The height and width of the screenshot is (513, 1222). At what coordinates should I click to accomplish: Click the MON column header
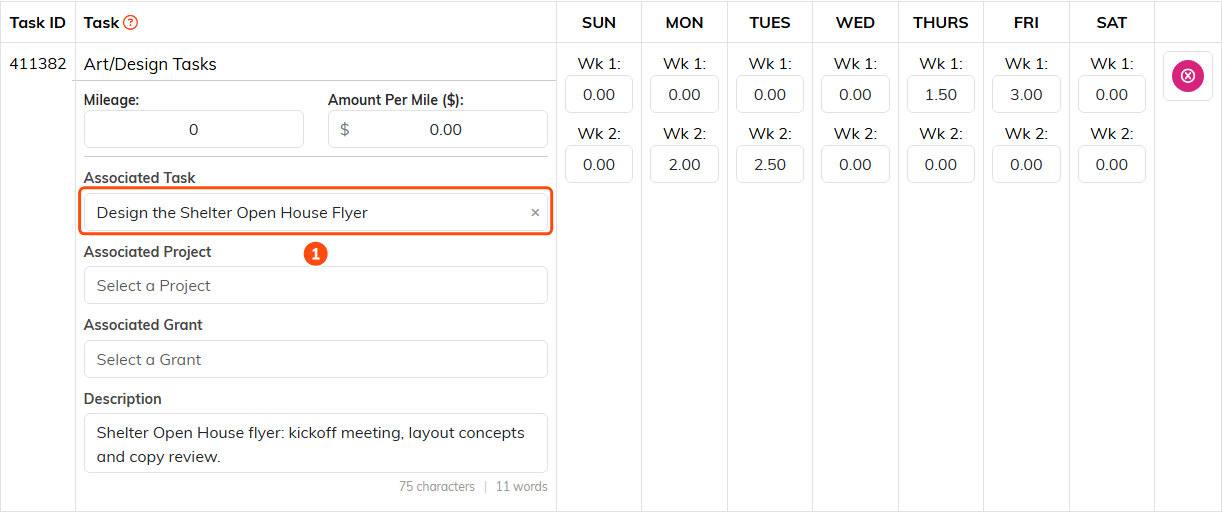(x=684, y=22)
